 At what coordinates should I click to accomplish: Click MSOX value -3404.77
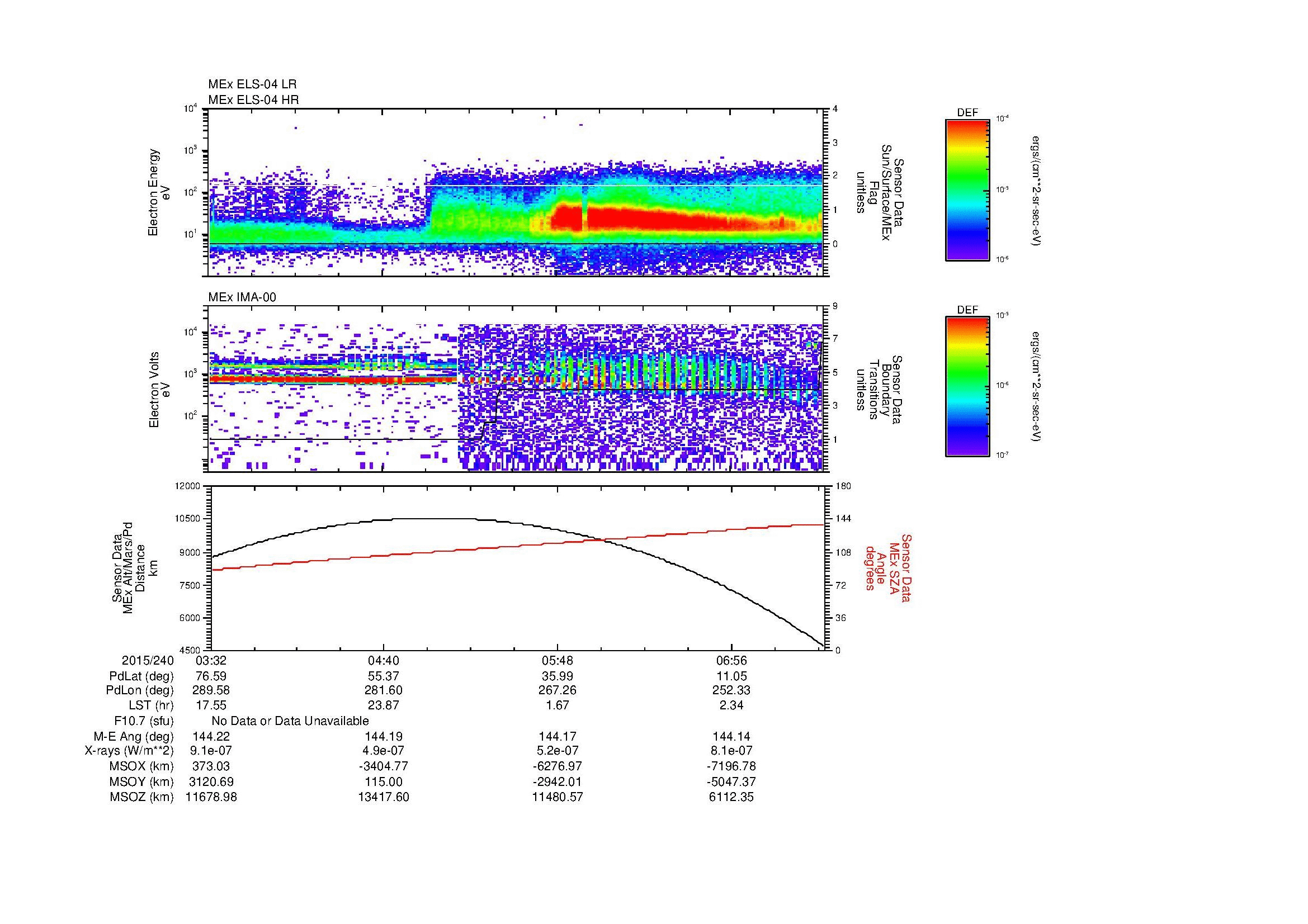[x=384, y=766]
